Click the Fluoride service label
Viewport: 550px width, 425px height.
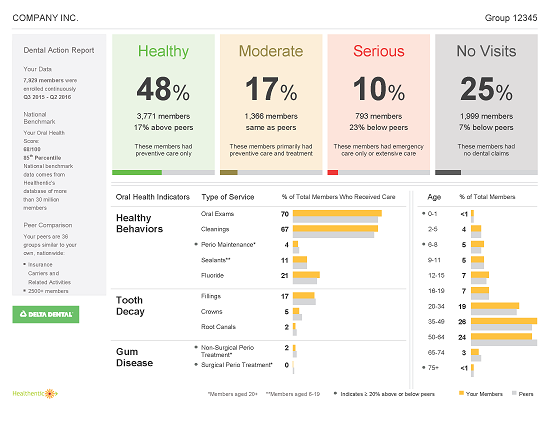(x=212, y=275)
